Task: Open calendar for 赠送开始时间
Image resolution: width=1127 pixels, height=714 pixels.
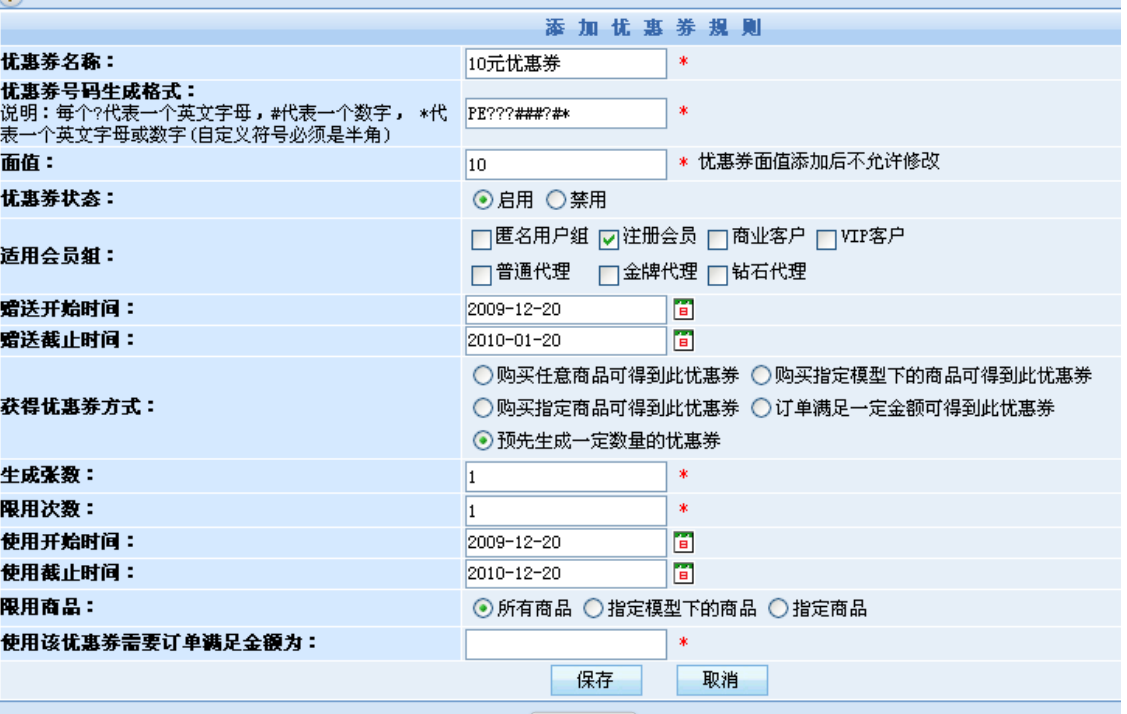Action: pos(684,309)
